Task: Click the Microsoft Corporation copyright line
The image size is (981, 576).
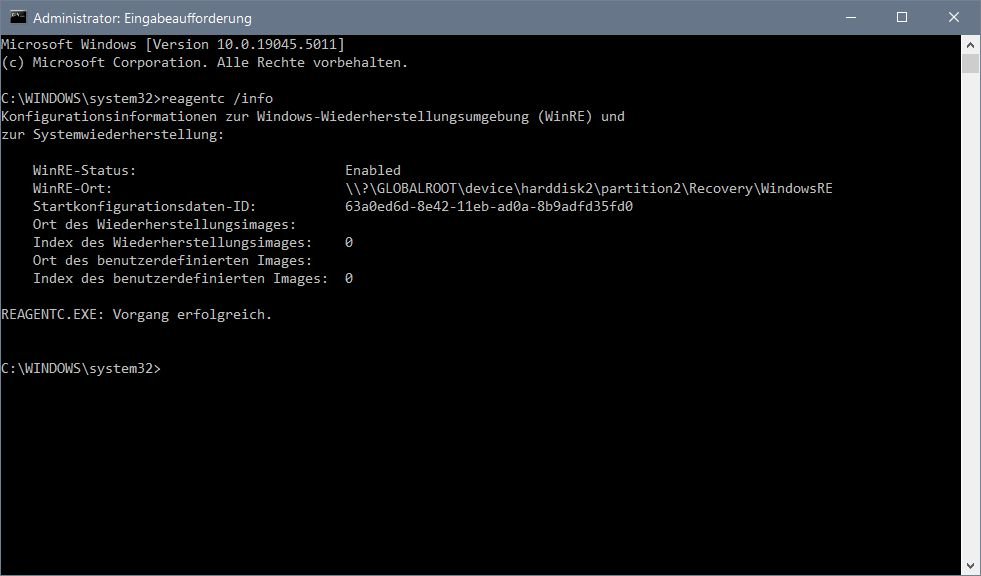Action: coord(205,63)
